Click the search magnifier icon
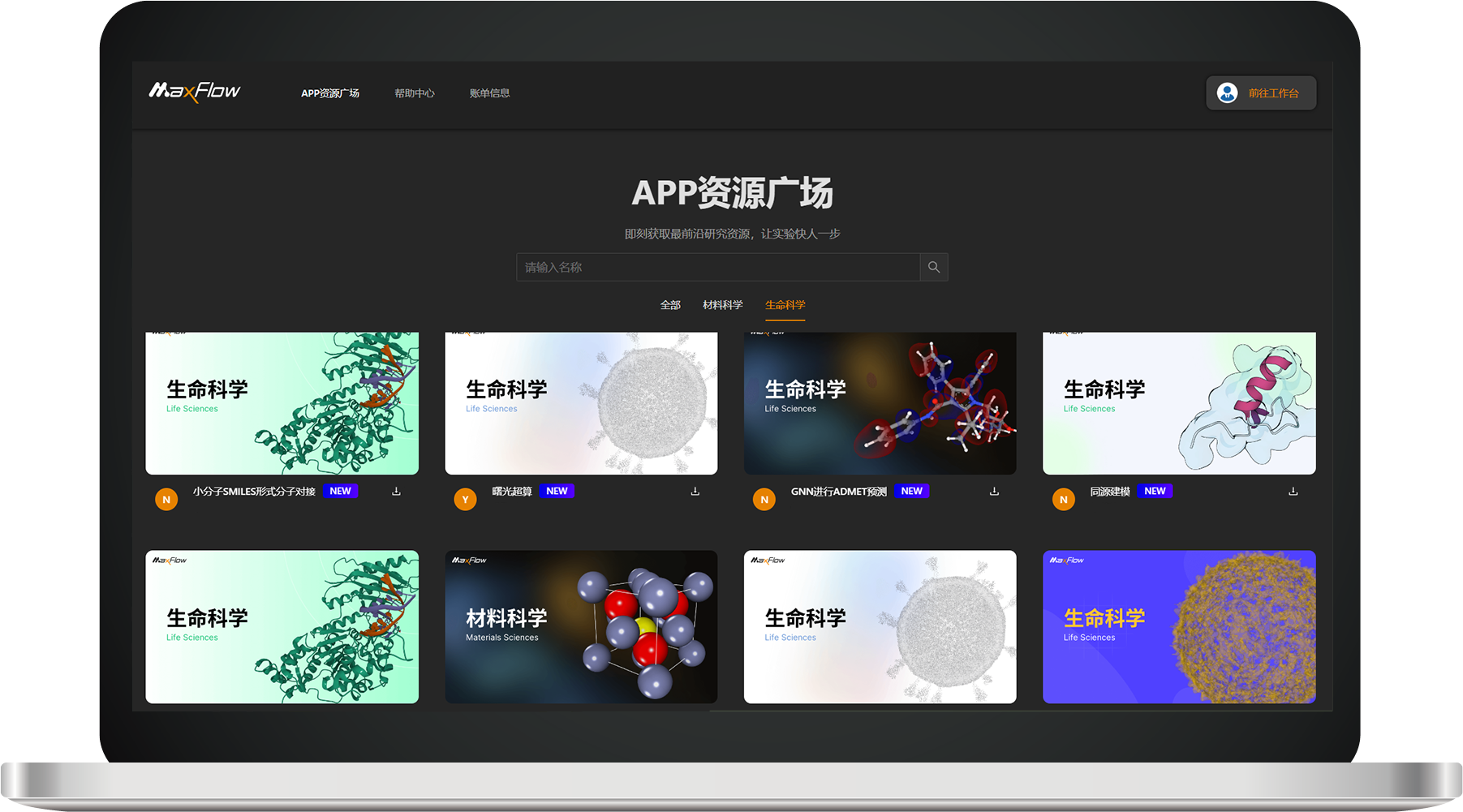The height and width of the screenshot is (812, 1463). (x=933, y=267)
